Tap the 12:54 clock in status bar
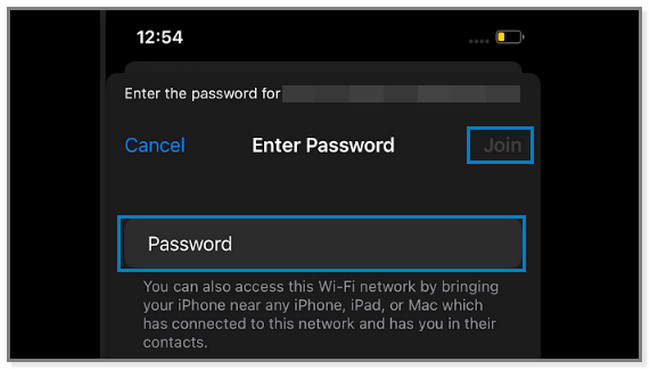This screenshot has width=650, height=370. point(160,37)
